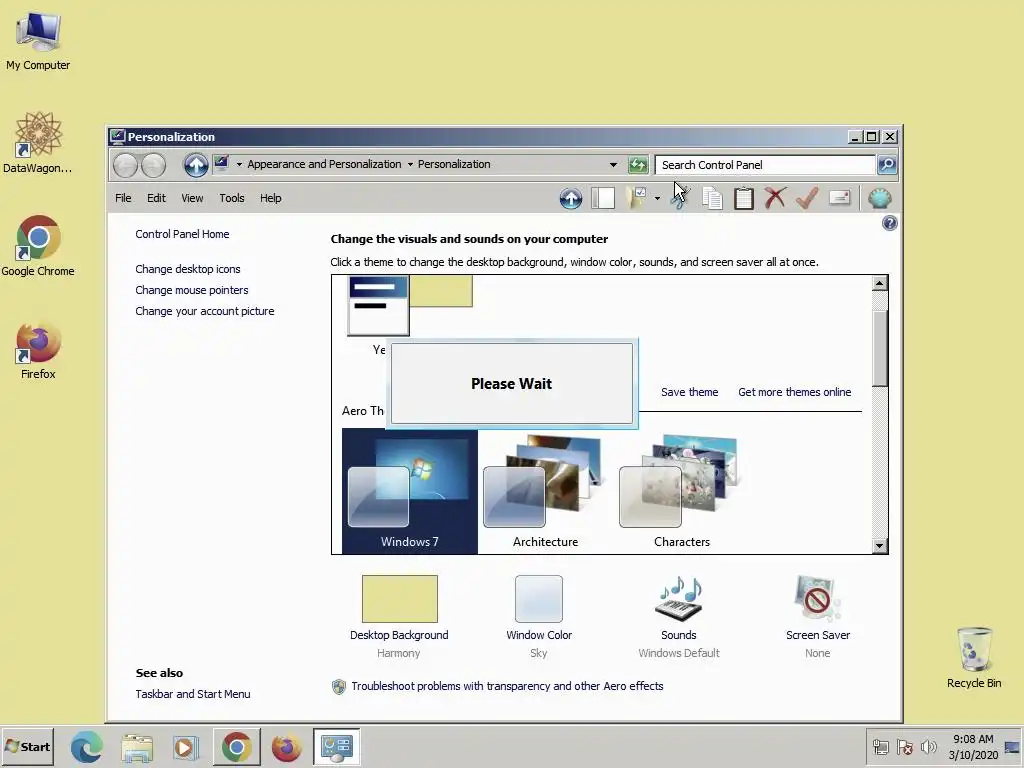Image resolution: width=1024 pixels, height=768 pixels.
Task: Select the DataWagon desktop shortcut
Action: (38, 142)
